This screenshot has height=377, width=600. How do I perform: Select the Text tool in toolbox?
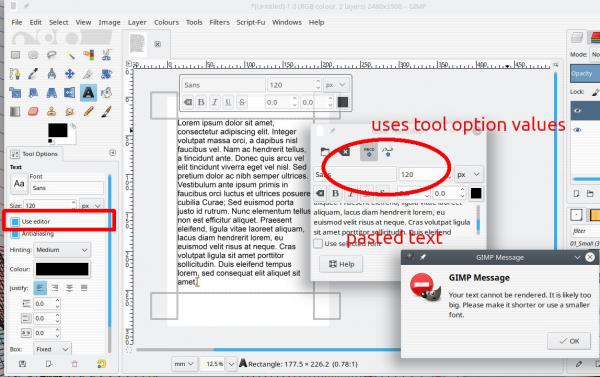pyautogui.click(x=88, y=93)
